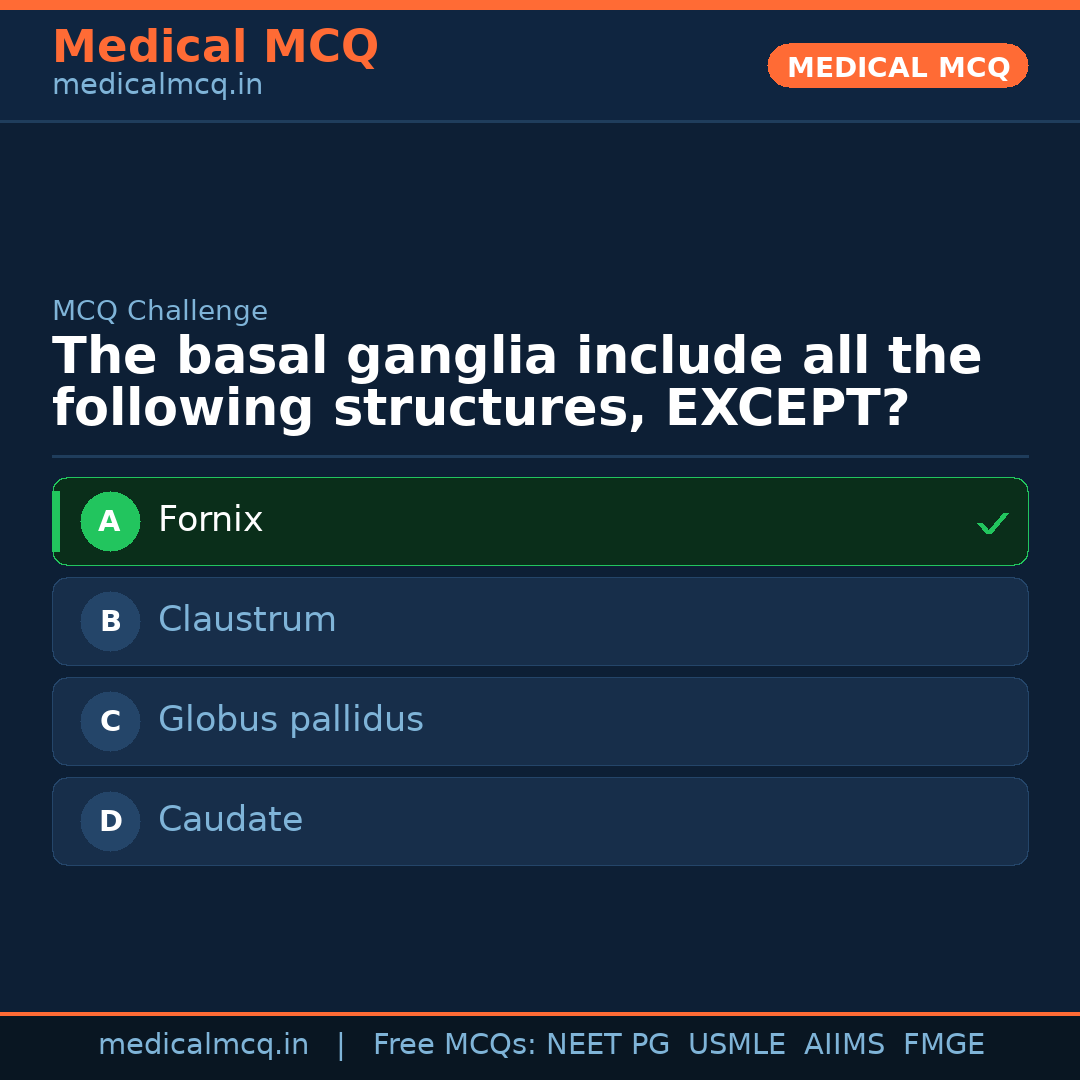
Task: Click the FMGE footer text
Action: click(943, 1043)
